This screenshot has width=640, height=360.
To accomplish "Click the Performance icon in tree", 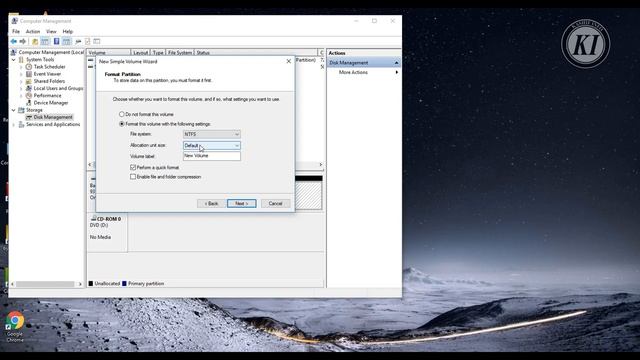I will click(x=29, y=96).
